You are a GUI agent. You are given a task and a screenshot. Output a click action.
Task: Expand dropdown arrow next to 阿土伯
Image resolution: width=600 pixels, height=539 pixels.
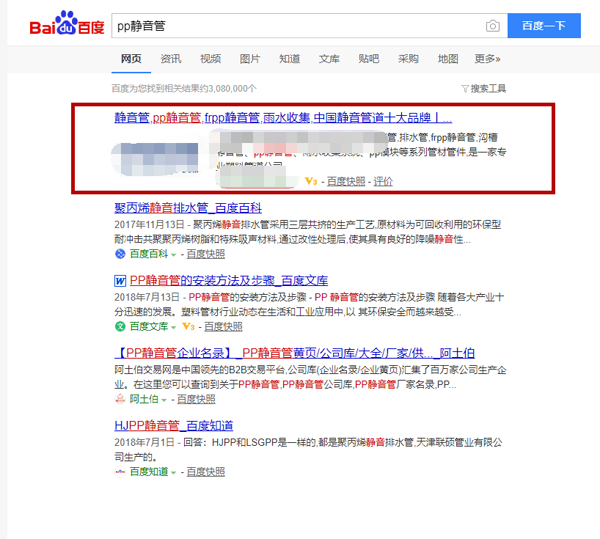click(164, 400)
